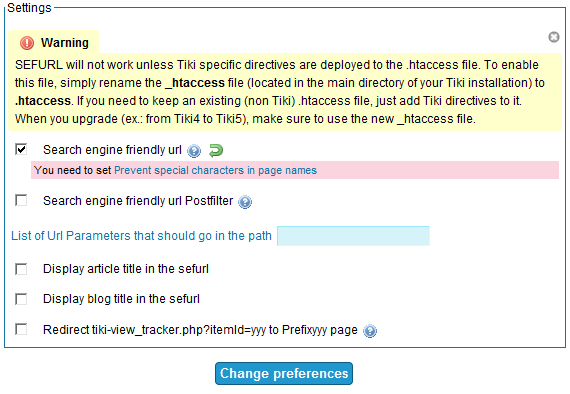
Task: Click the Search engine friendly url Postfilter label
Action: 138,201
